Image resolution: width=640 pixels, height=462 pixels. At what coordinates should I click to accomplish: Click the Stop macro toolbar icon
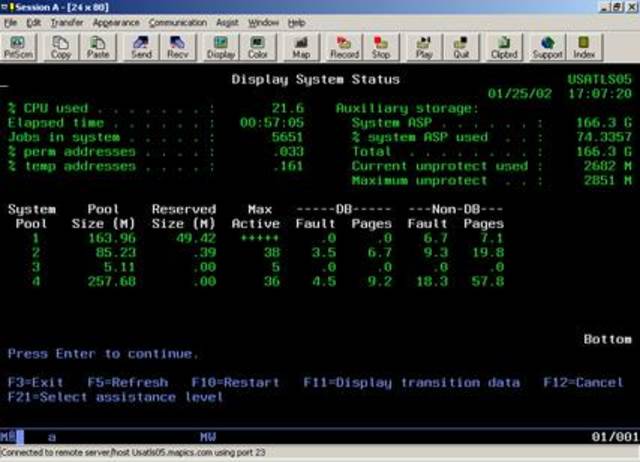click(381, 48)
